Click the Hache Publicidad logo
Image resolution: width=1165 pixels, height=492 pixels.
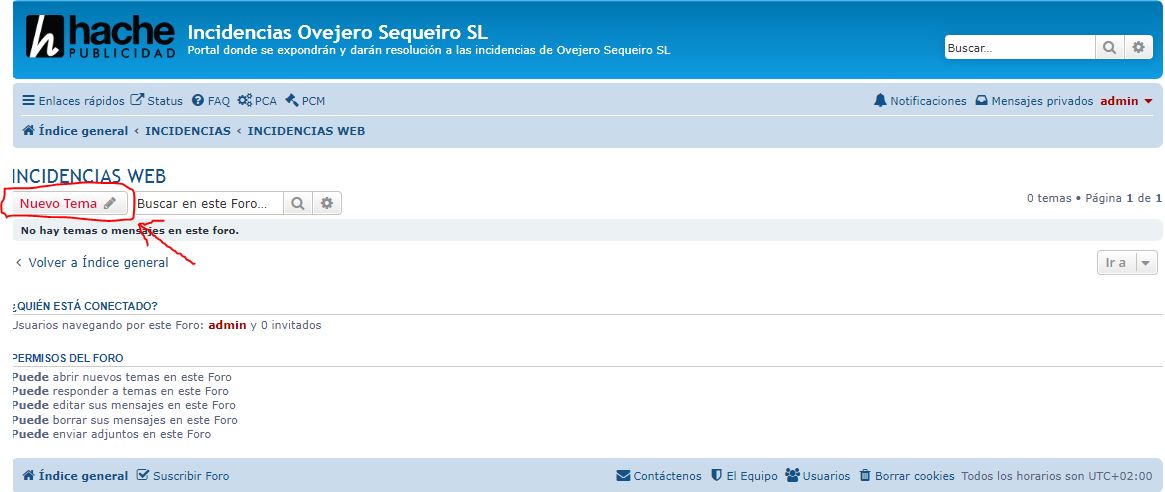(100, 37)
